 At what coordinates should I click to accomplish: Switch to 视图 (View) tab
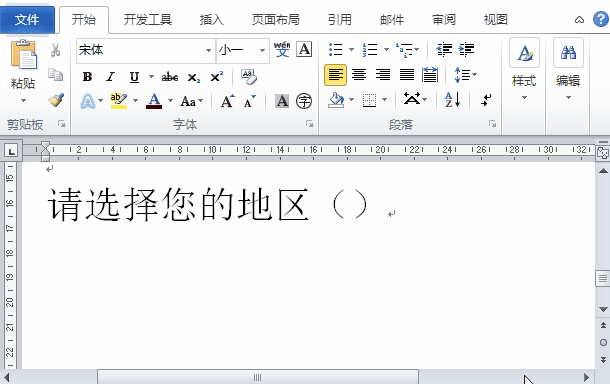496,19
